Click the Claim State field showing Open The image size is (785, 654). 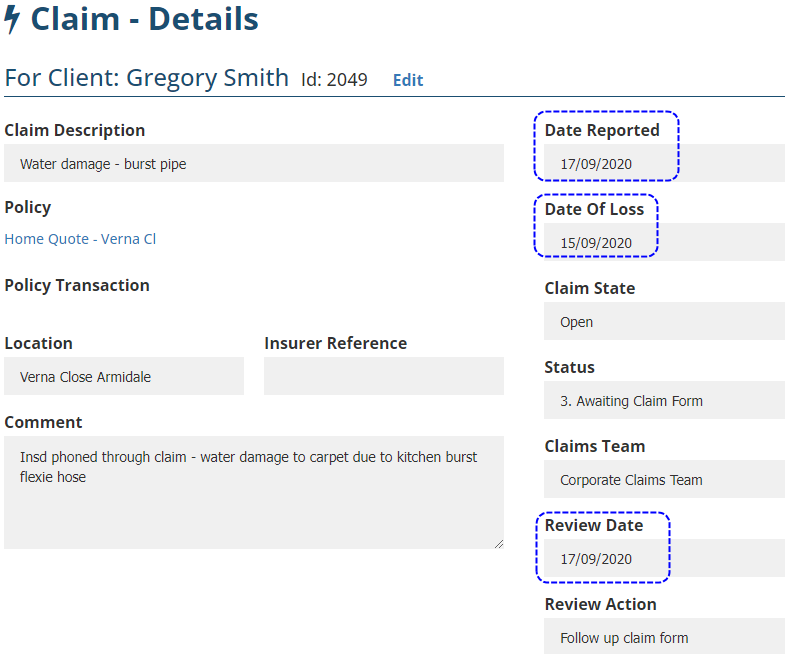[664, 322]
